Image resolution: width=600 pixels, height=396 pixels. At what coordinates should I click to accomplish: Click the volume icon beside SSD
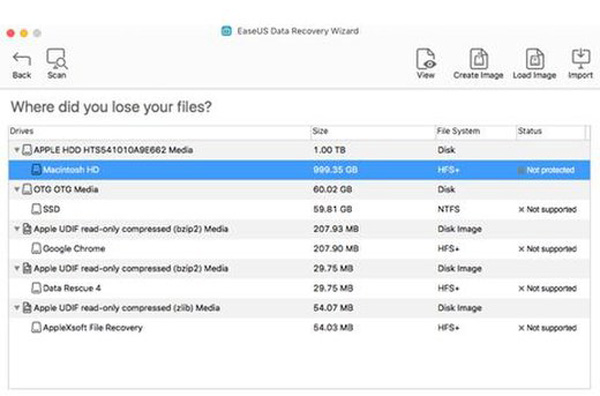tap(36, 209)
